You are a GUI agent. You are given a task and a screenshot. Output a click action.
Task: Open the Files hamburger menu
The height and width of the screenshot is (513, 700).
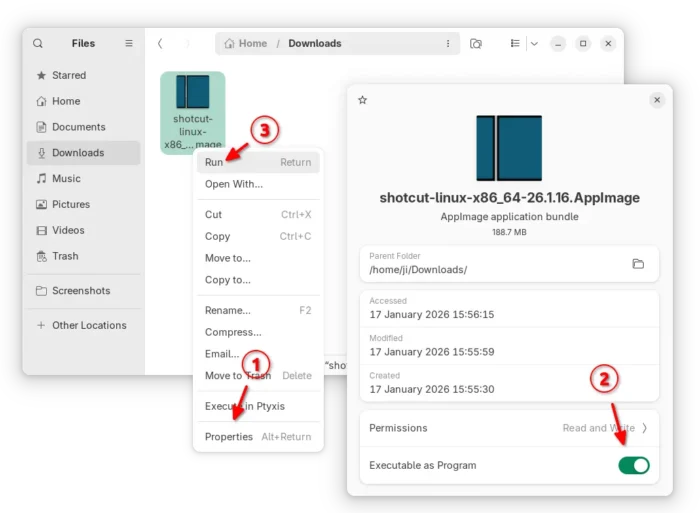[x=129, y=44]
